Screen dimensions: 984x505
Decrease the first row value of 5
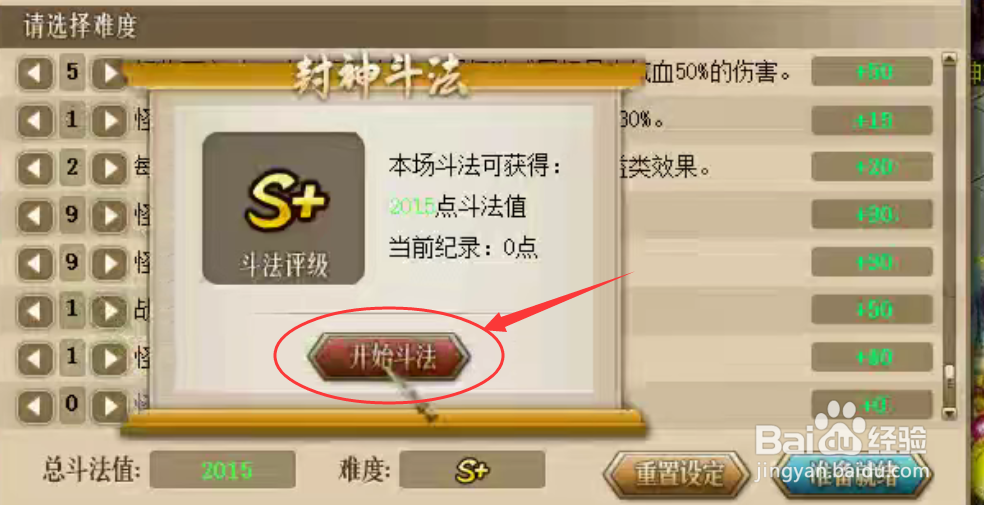[x=35, y=73]
